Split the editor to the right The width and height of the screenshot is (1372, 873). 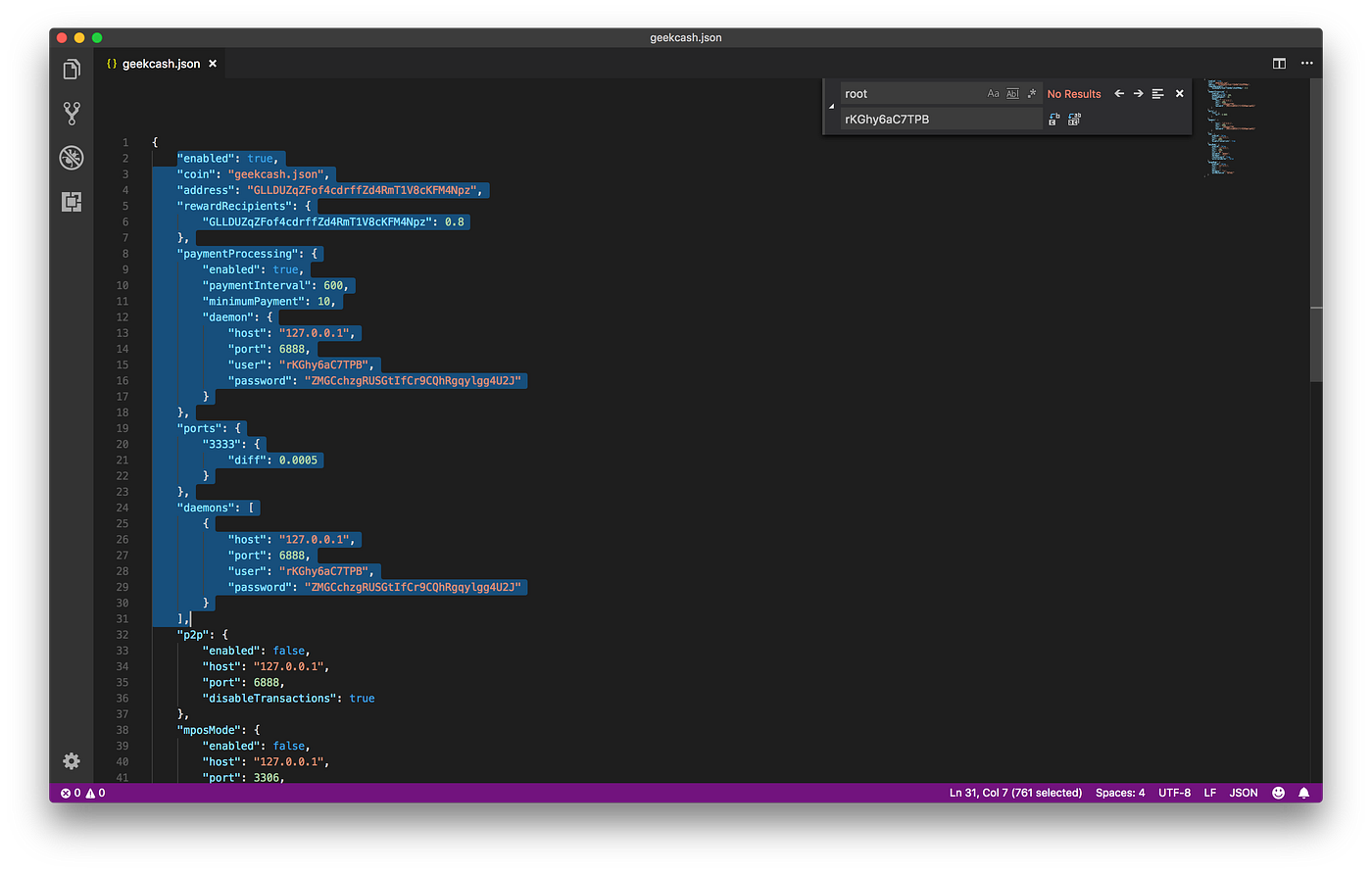(x=1279, y=64)
